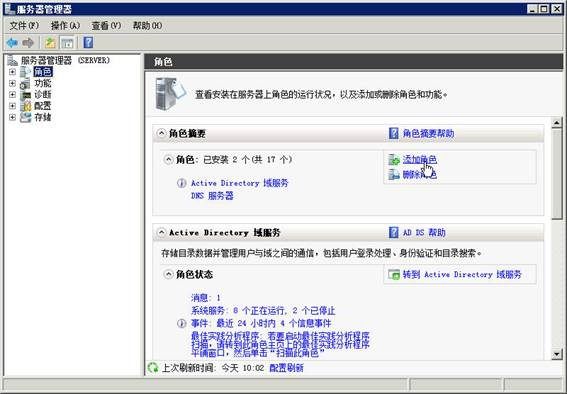The width and height of the screenshot is (567, 394).
Task: Click the Forward arrow toolbar icon
Action: (x=28, y=43)
